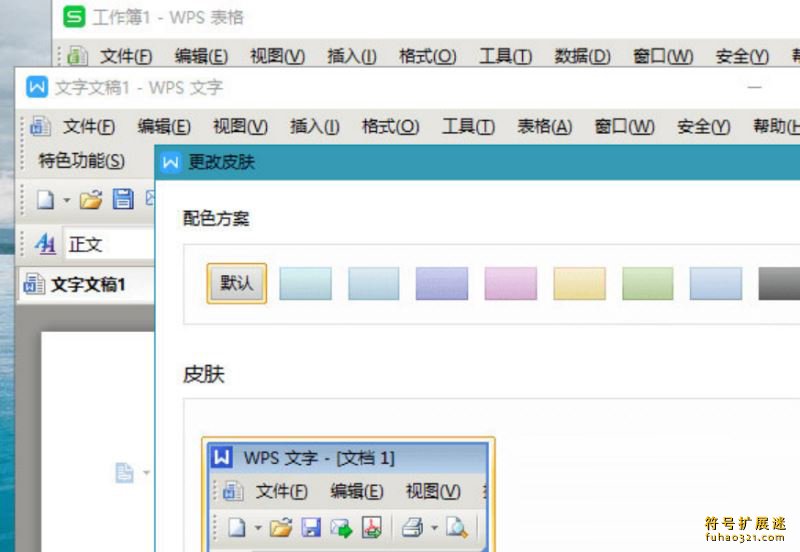Open the dropdown arrow next to the small page icon
Screen dimensions: 800x552
pyautogui.click(x=146, y=473)
